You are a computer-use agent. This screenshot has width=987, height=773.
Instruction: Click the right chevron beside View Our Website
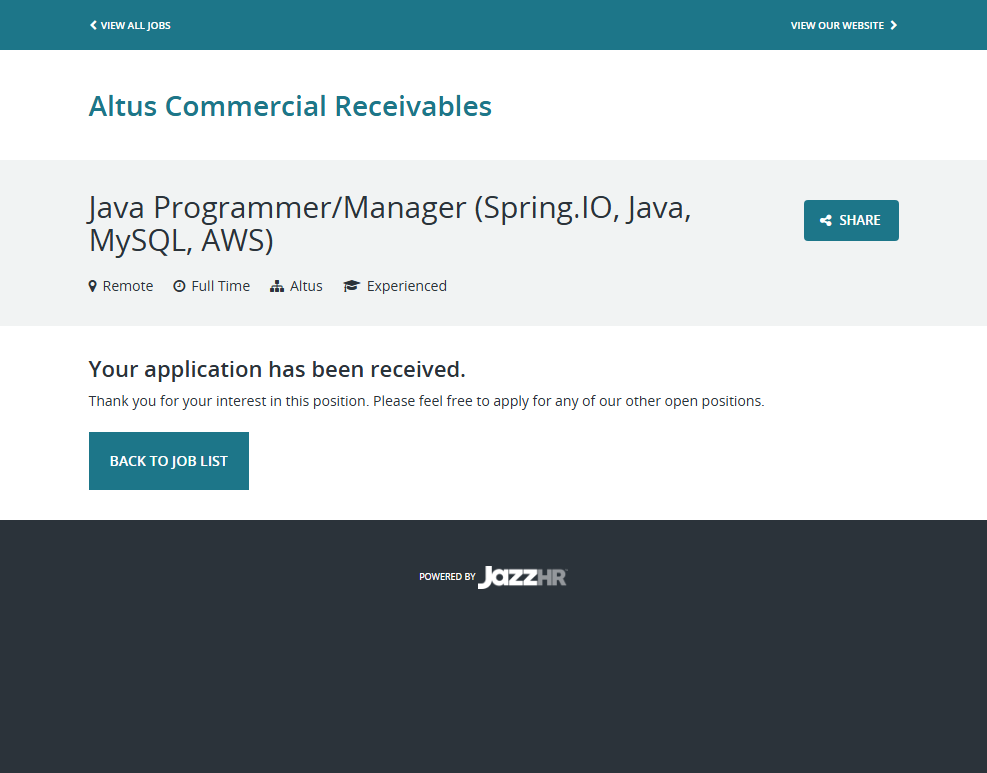[x=894, y=25]
